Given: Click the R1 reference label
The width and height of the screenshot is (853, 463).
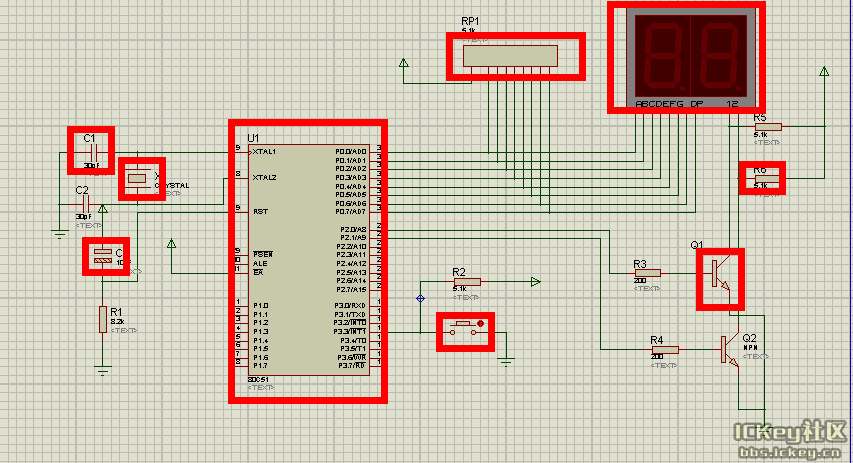Looking at the screenshot, I should click(x=116, y=312).
